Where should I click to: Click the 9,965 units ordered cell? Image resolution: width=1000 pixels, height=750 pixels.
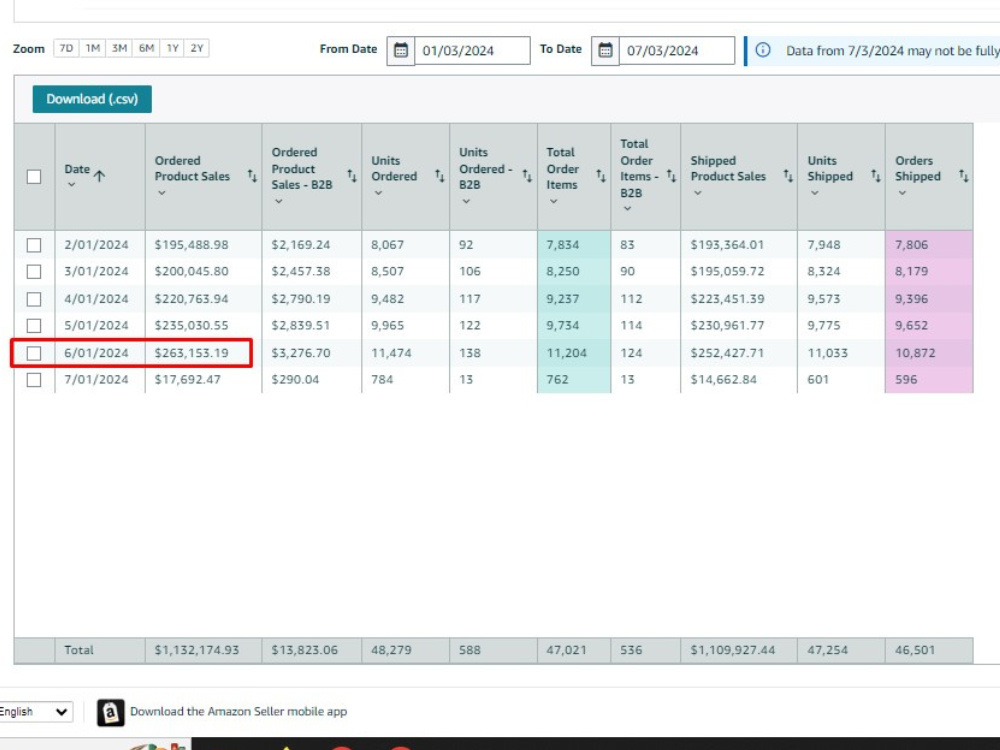(x=387, y=326)
